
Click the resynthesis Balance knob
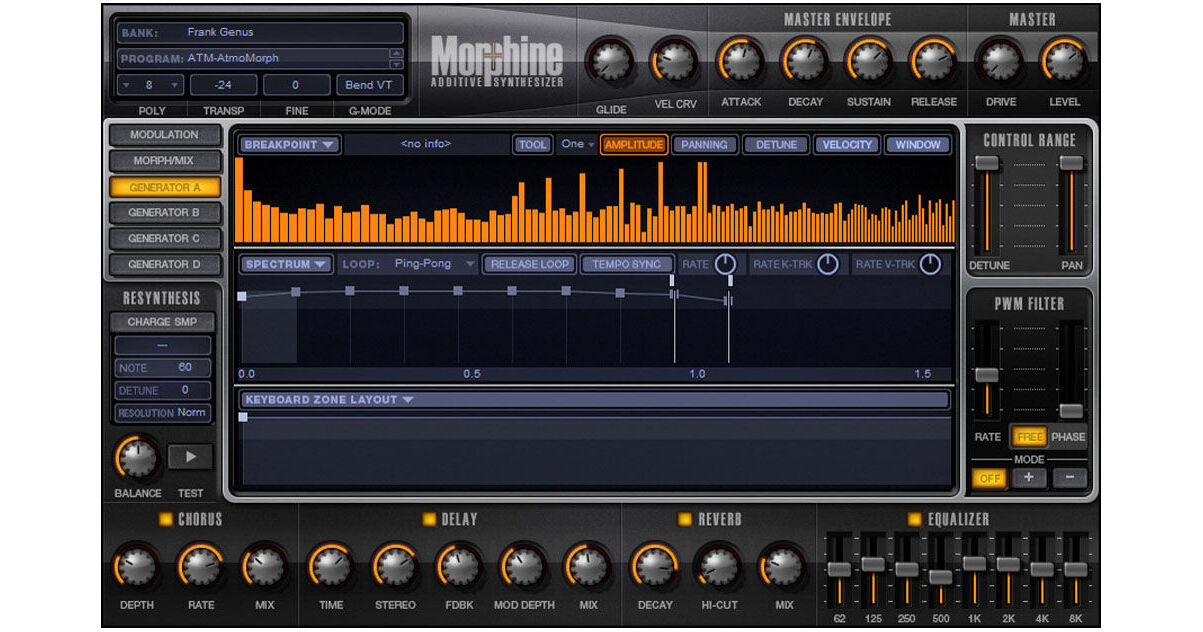(x=137, y=458)
